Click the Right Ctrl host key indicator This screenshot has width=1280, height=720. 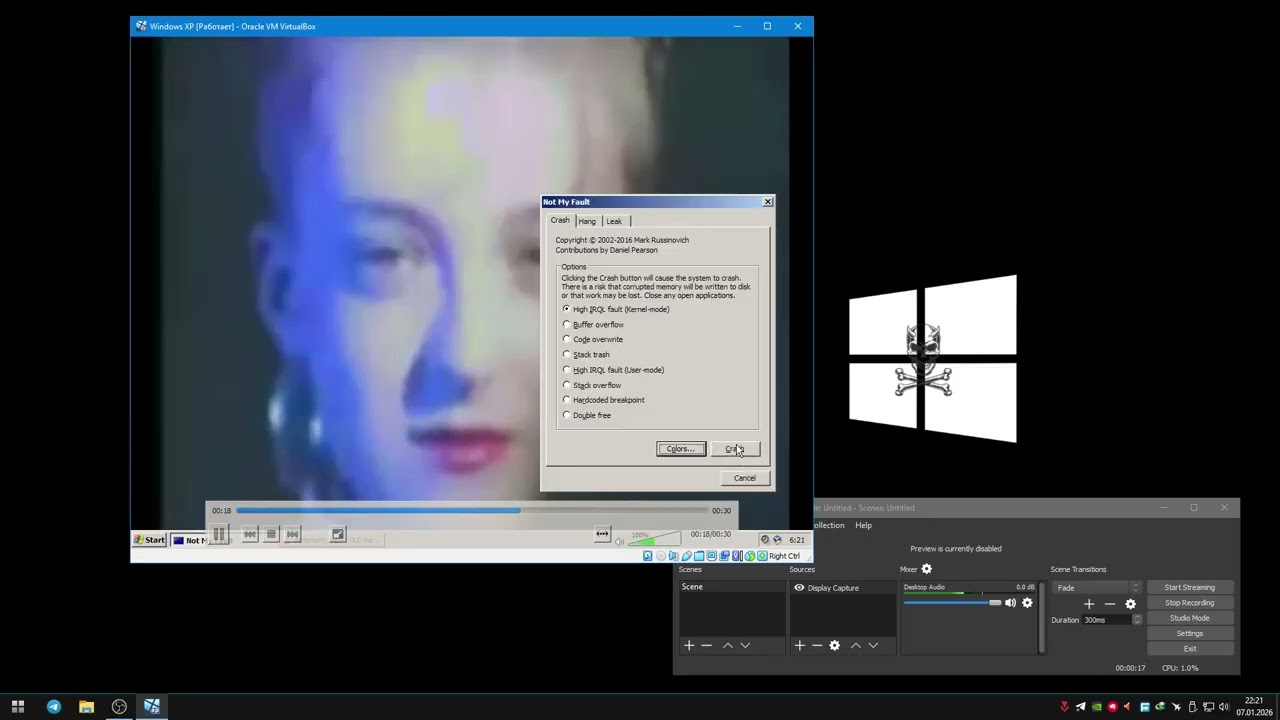tap(784, 556)
